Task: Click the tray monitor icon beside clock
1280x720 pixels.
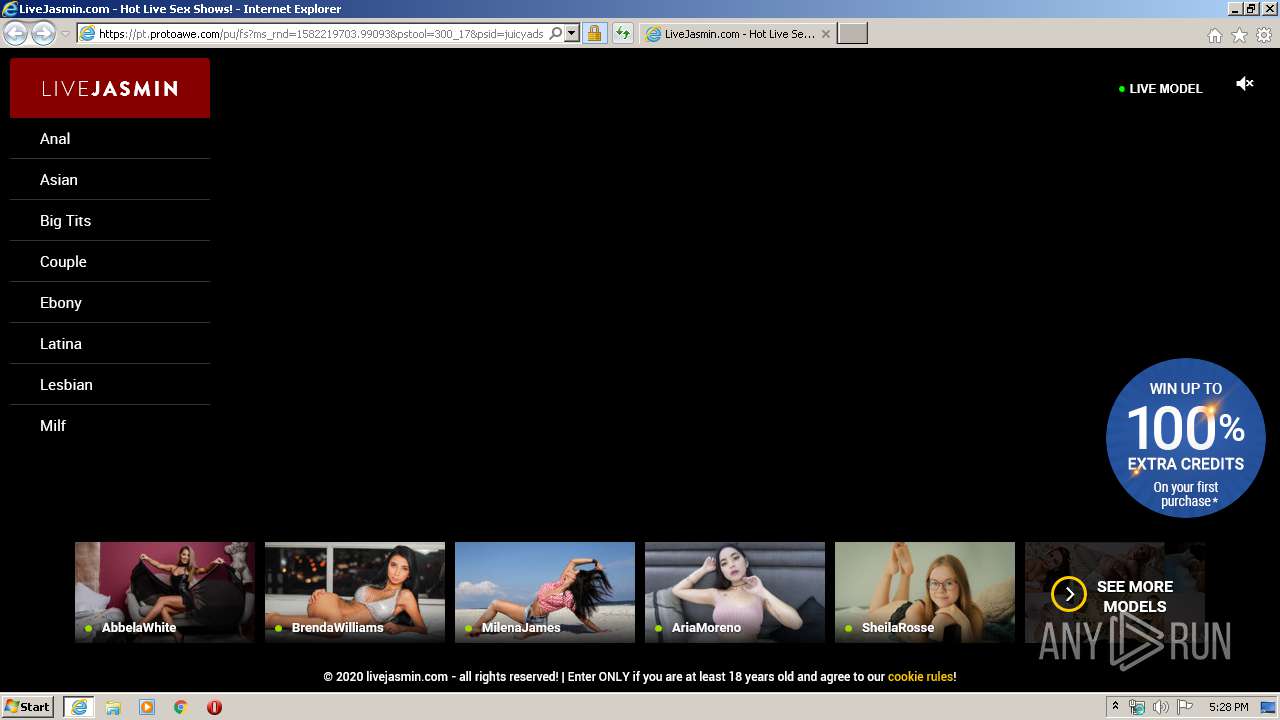Action: coord(1267,707)
